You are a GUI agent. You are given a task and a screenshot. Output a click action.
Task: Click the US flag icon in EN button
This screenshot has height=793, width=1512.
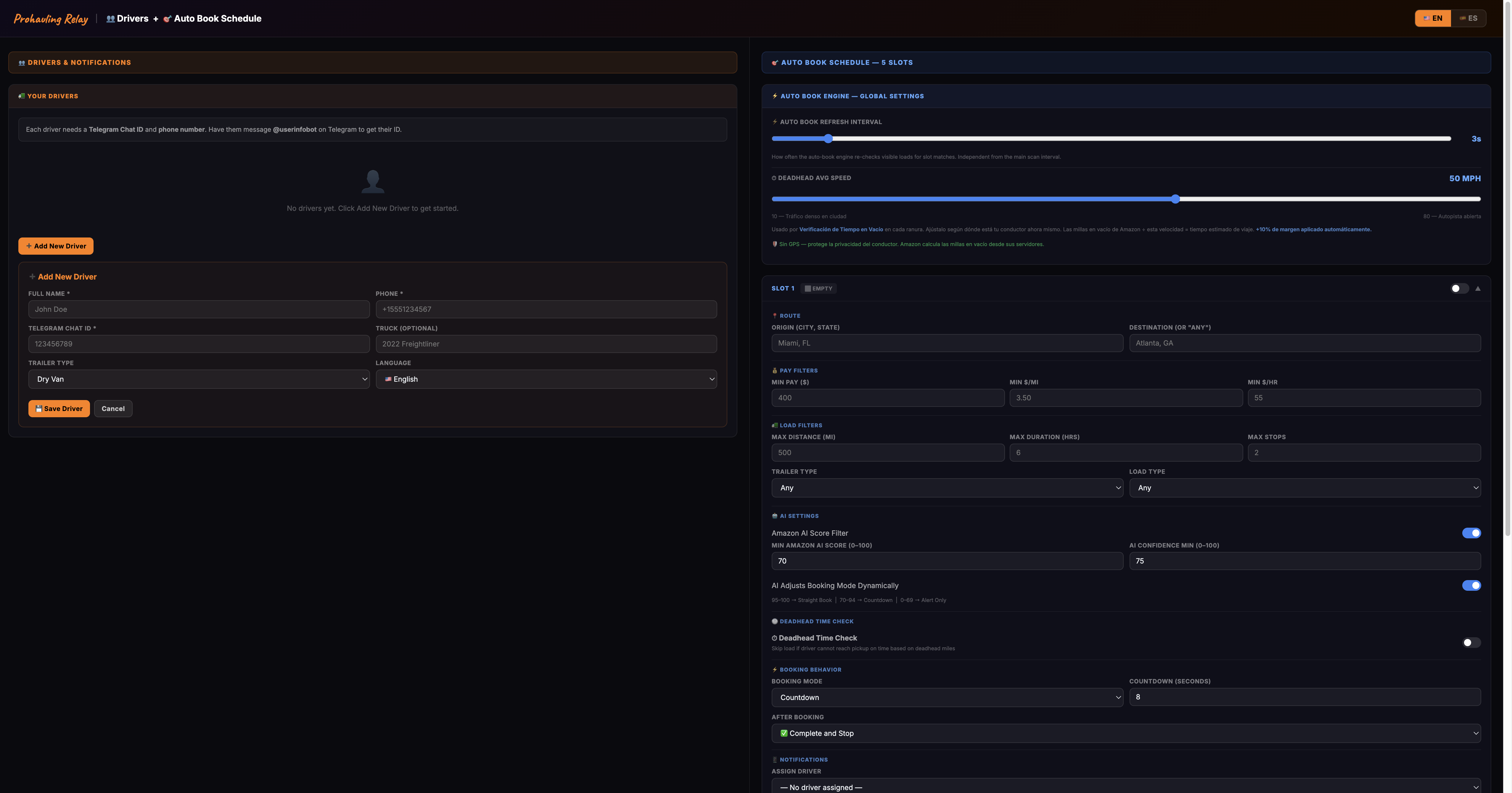point(1426,18)
